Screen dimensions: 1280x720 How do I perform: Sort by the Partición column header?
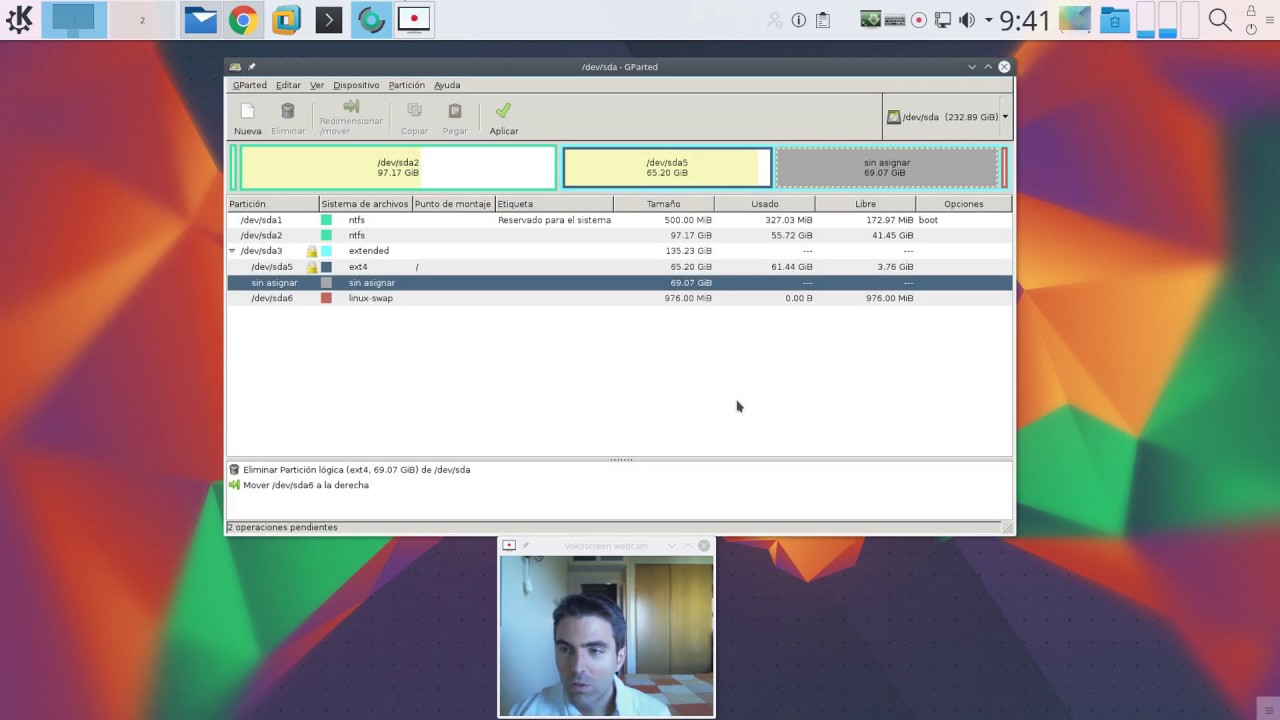(x=273, y=204)
